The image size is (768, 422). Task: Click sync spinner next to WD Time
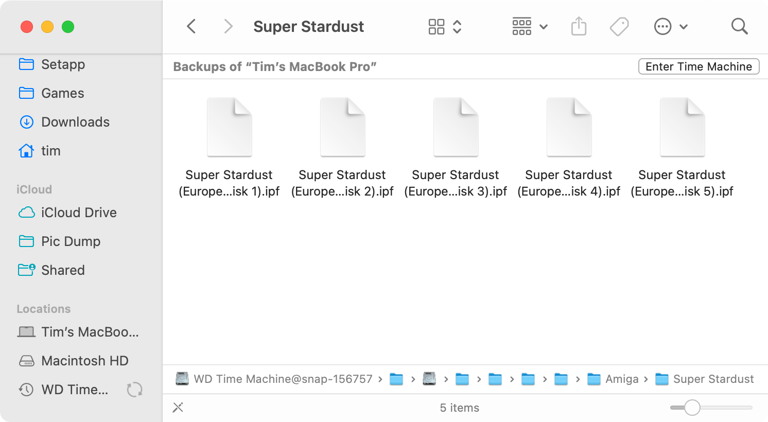135,390
